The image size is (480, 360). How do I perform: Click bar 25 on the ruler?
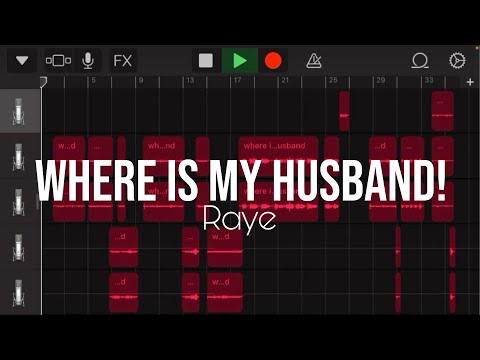[x=333, y=80]
